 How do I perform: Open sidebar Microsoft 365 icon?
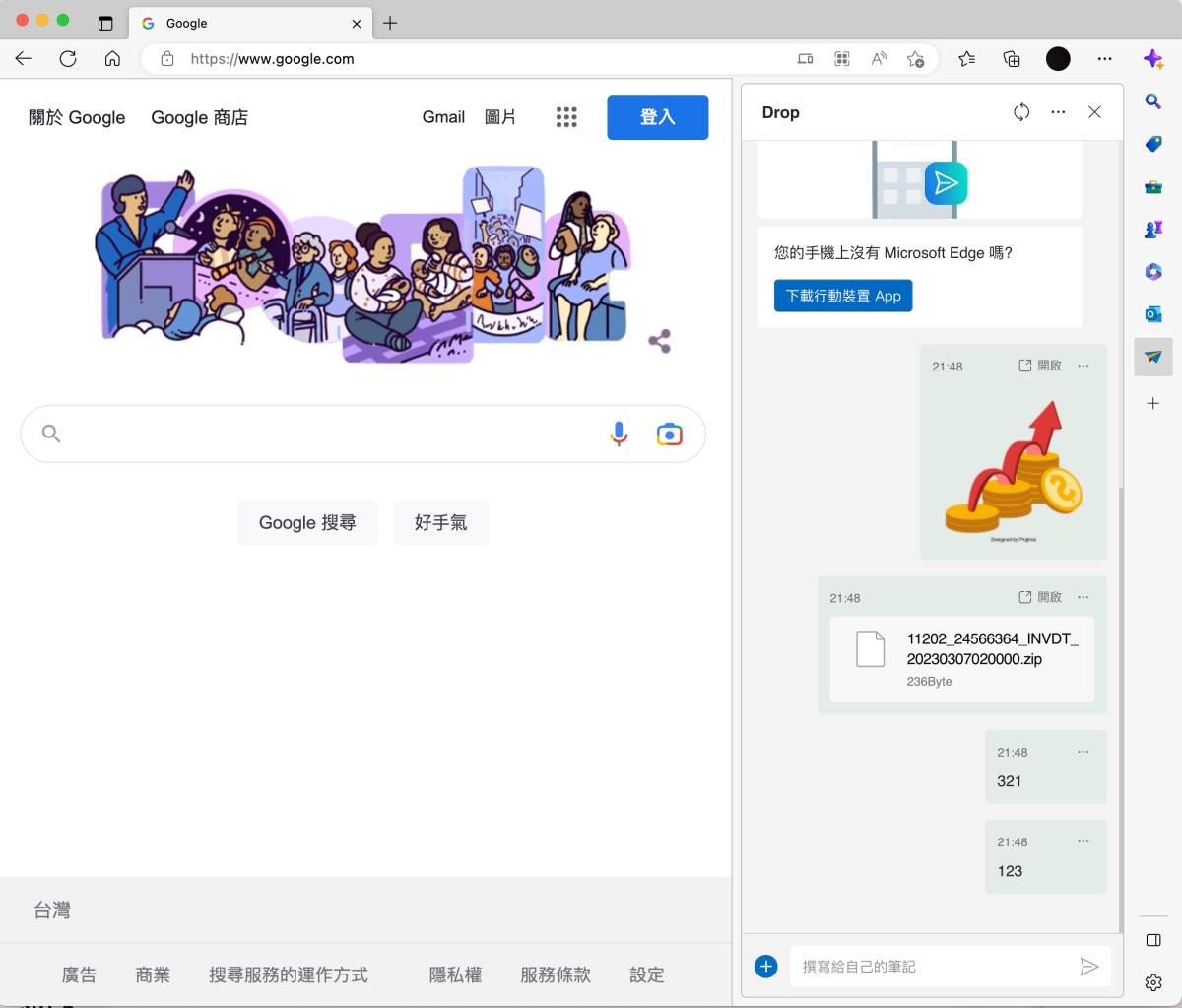pos(1153,271)
